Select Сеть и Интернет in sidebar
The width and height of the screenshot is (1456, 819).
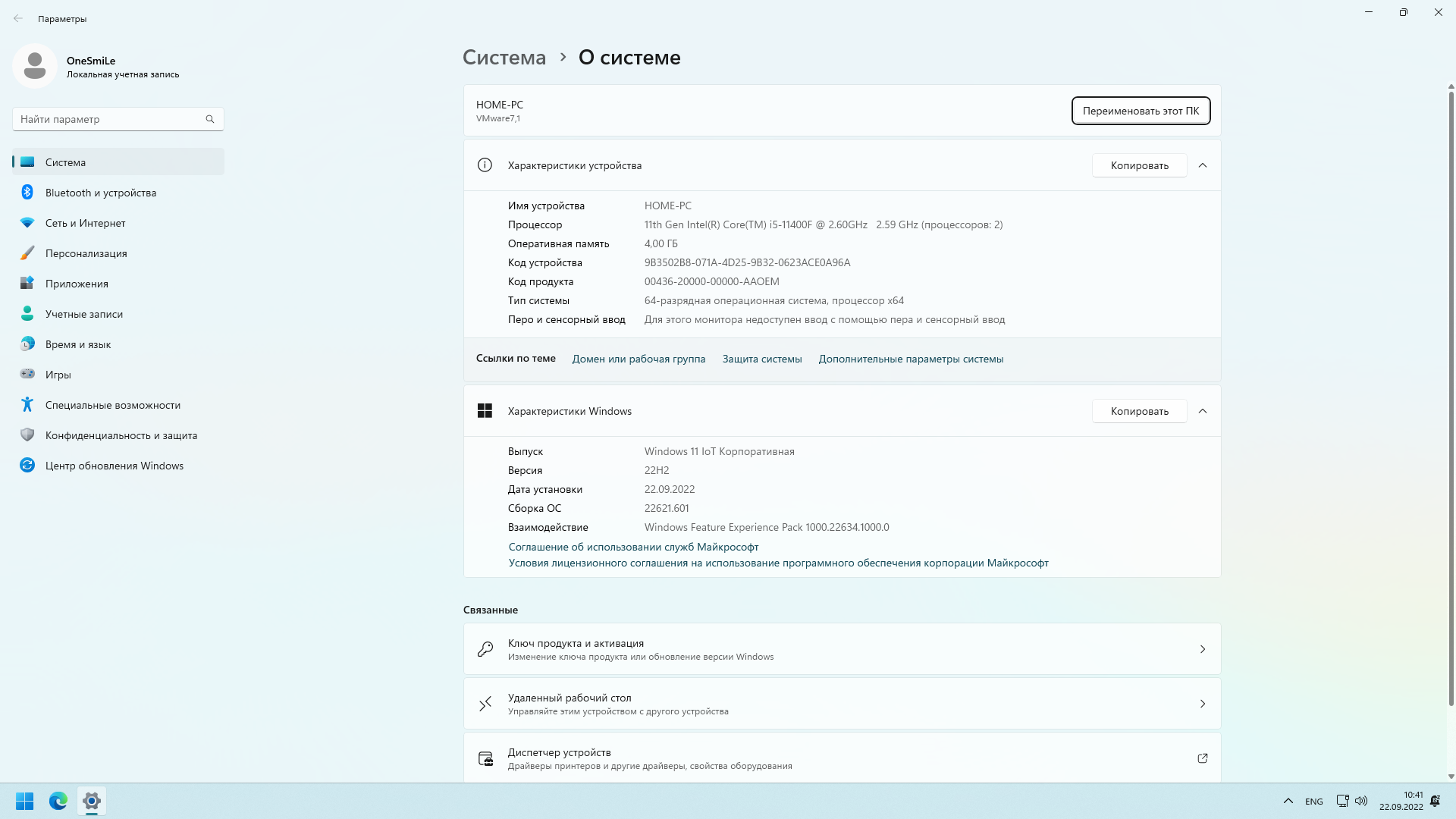[x=85, y=223]
